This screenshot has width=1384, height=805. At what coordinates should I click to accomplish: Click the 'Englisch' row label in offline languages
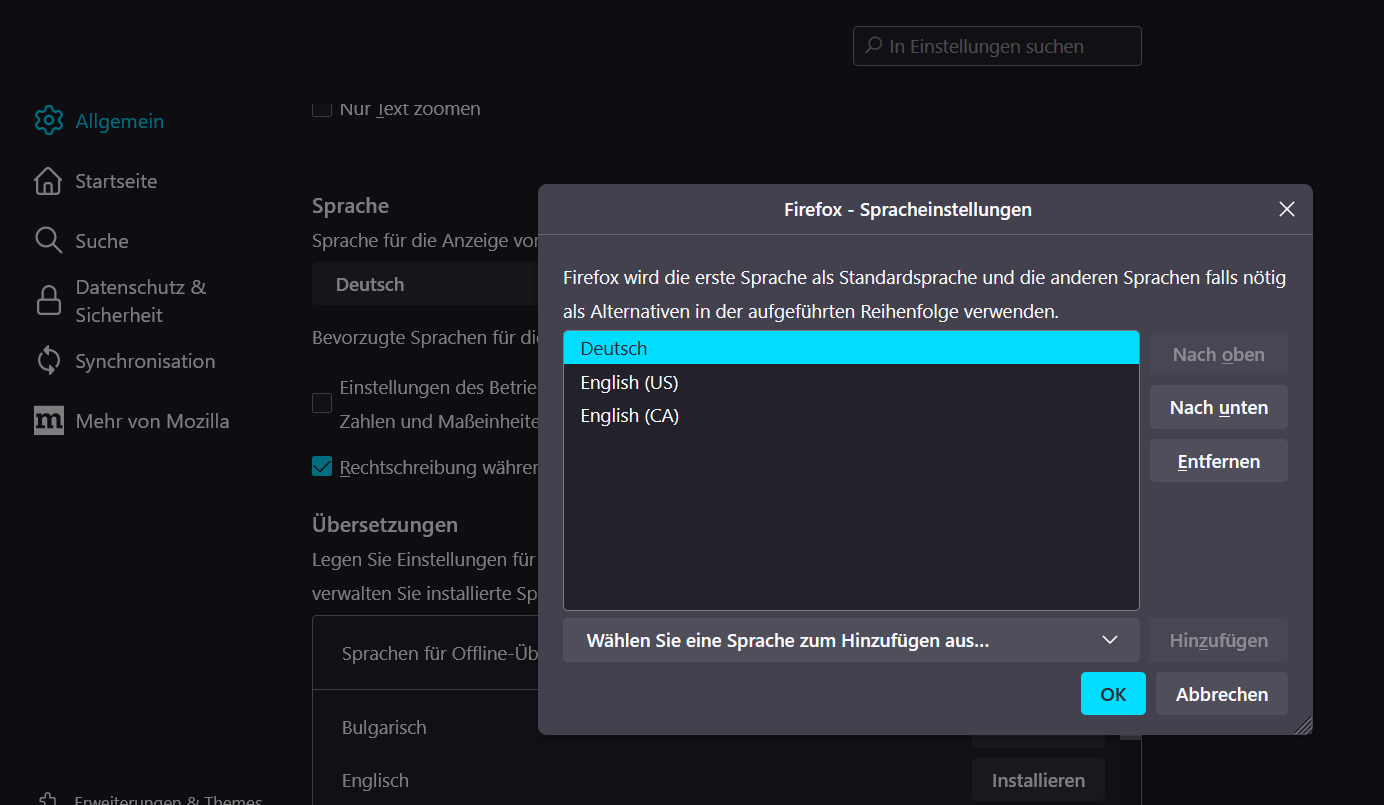click(375, 780)
